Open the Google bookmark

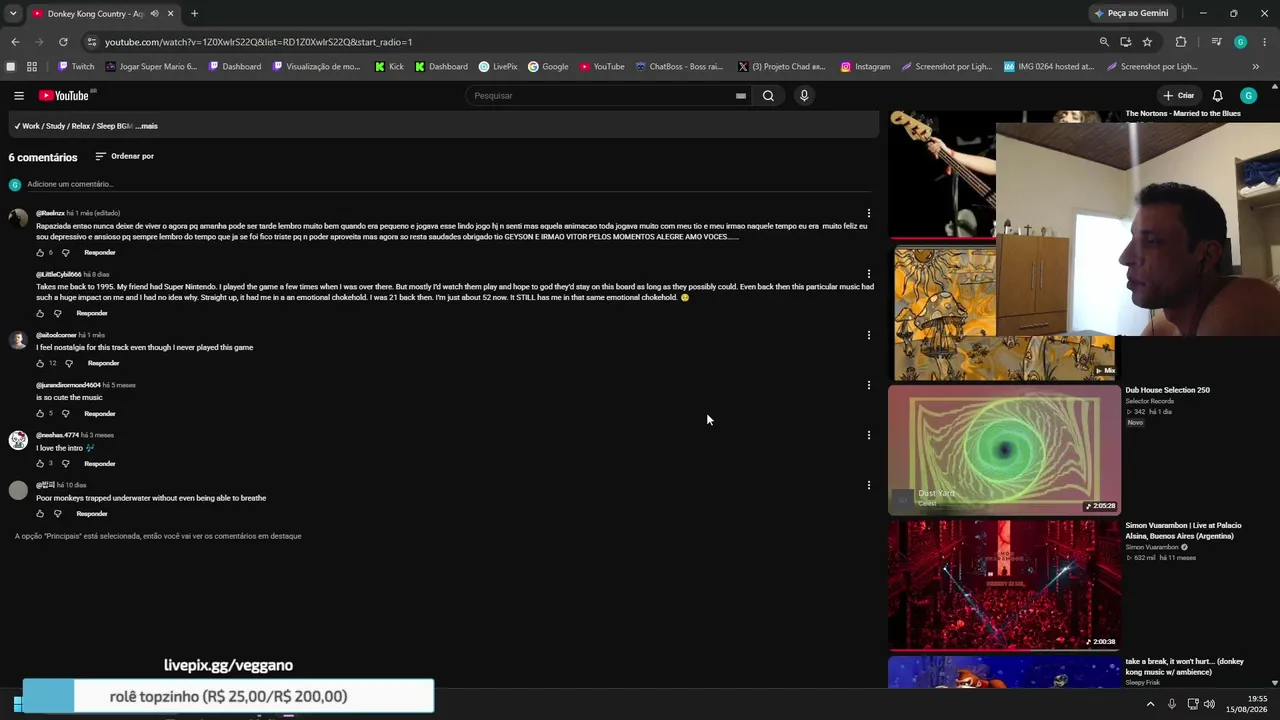point(548,67)
